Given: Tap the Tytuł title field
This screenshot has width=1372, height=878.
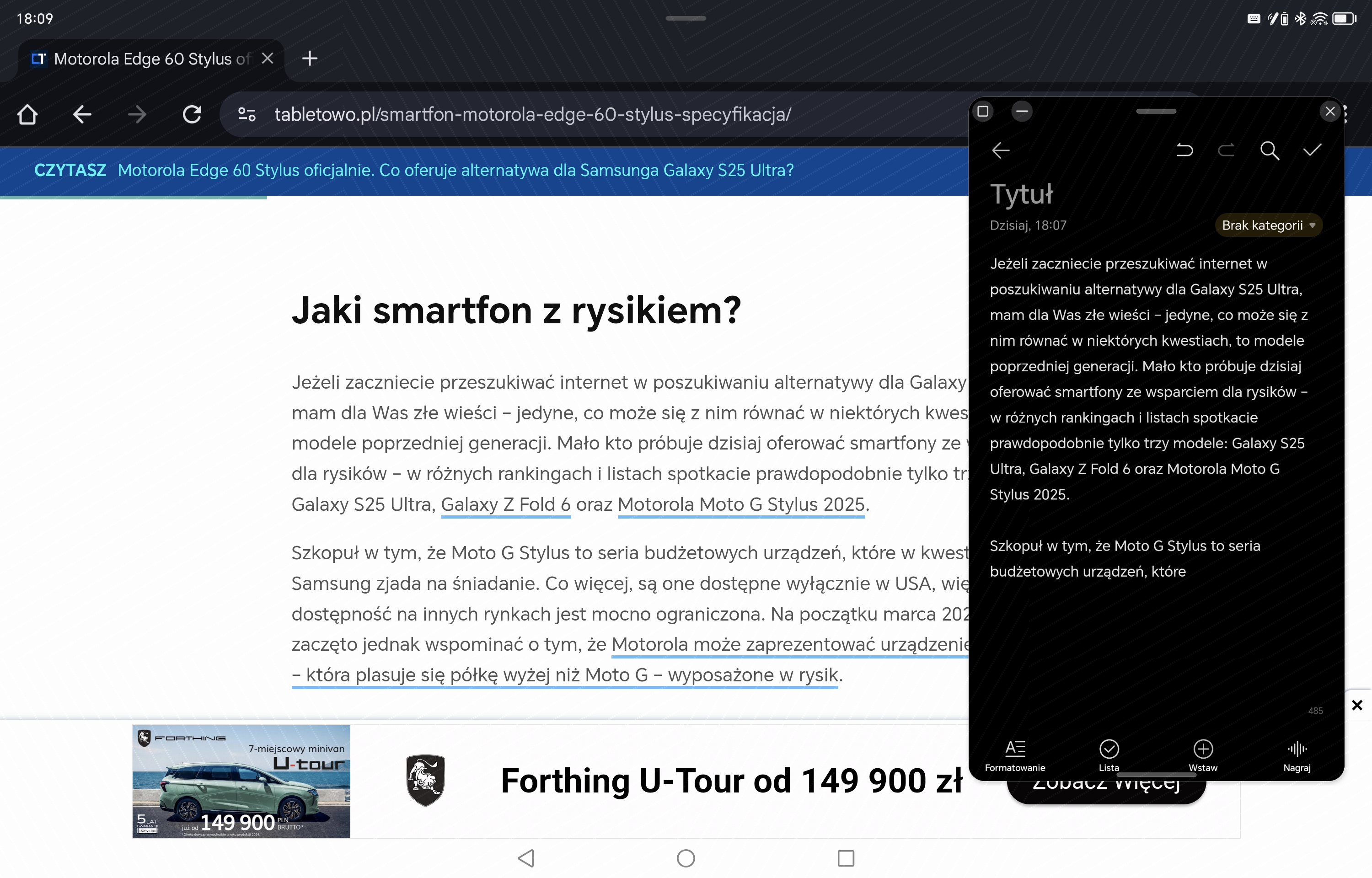Looking at the screenshot, I should [x=1021, y=194].
